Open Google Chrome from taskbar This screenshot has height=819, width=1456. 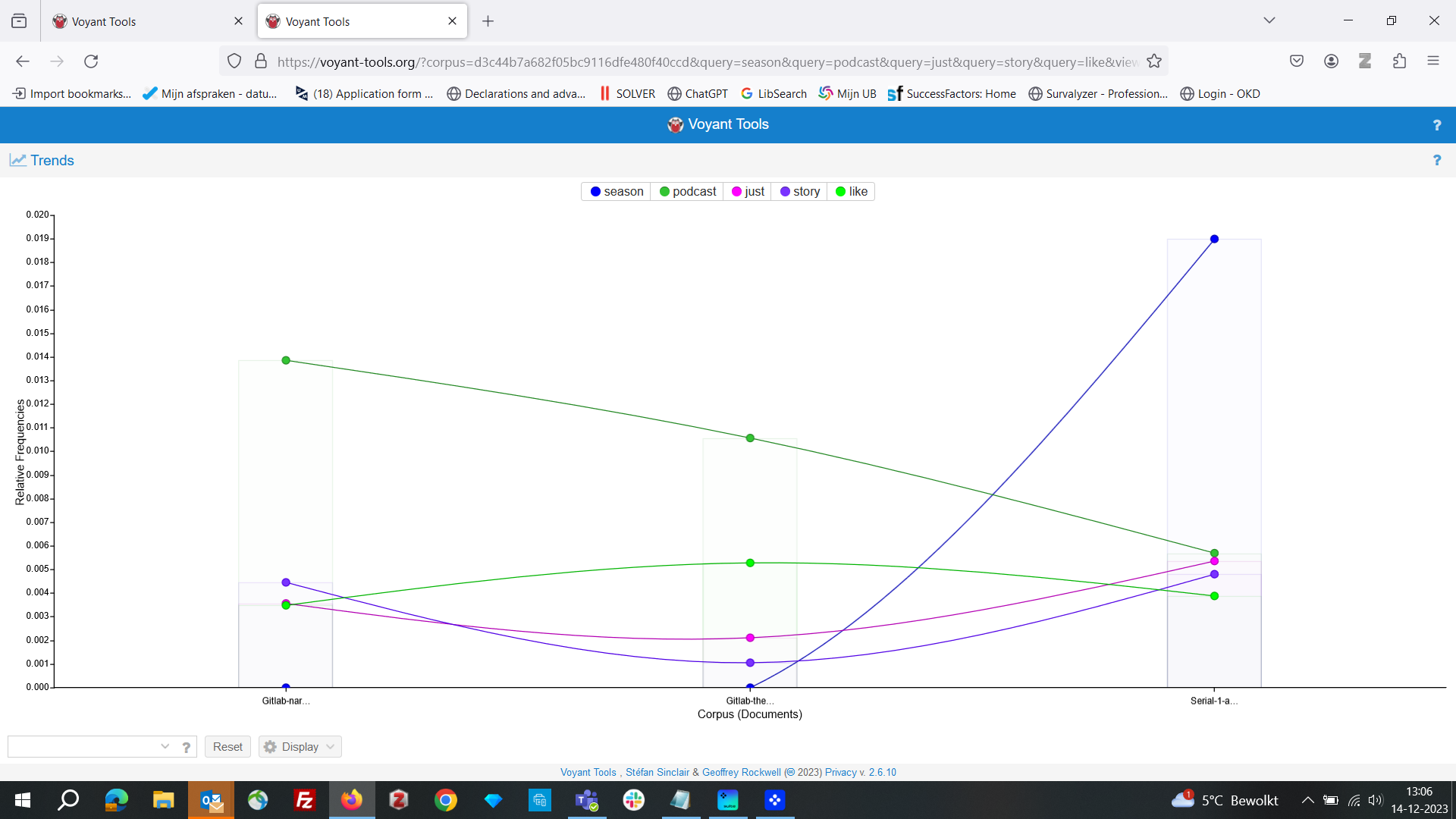446,800
